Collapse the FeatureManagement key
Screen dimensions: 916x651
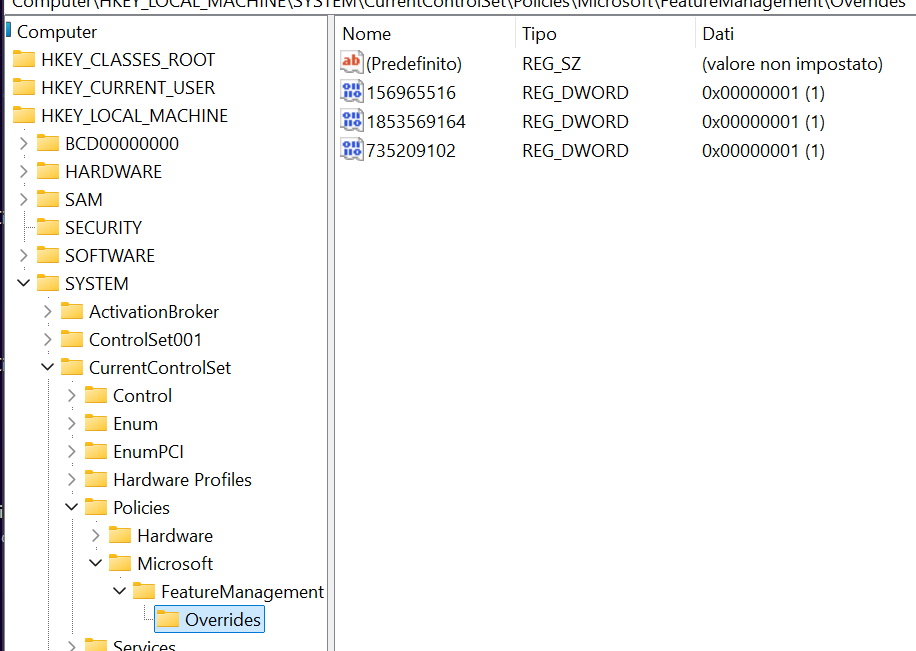click(x=119, y=591)
